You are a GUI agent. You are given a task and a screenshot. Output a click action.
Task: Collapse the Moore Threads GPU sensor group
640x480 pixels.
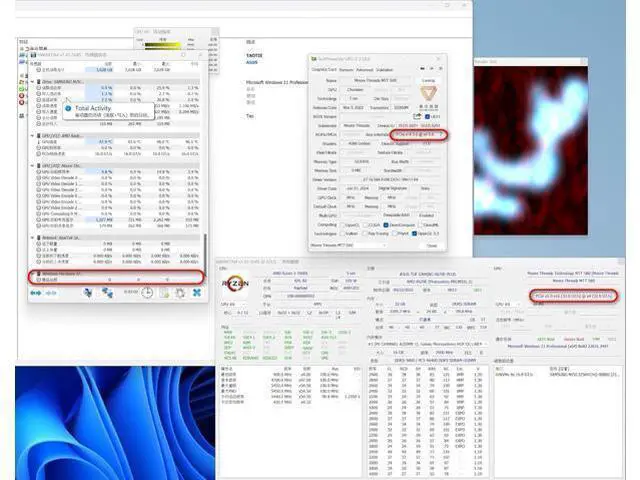pyautogui.click(x=32, y=166)
